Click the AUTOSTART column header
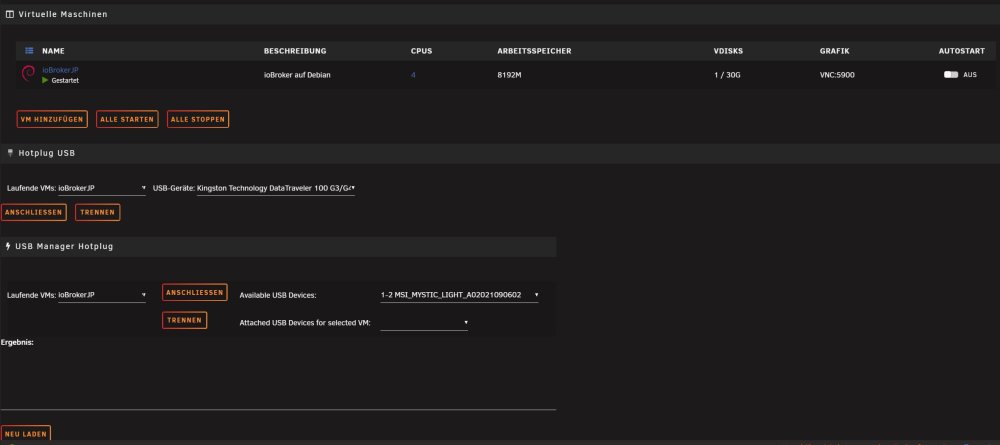 pyautogui.click(x=962, y=51)
